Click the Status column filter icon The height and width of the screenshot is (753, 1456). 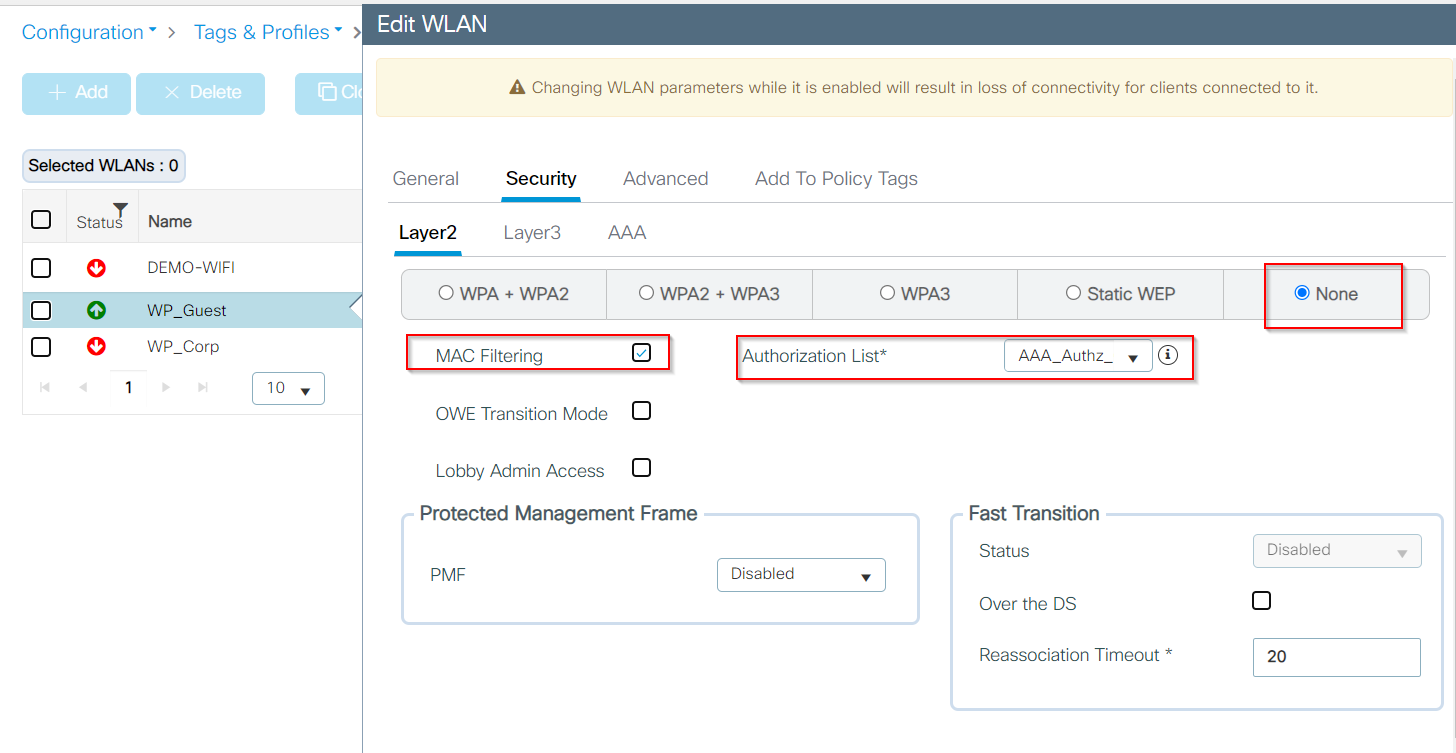(120, 209)
